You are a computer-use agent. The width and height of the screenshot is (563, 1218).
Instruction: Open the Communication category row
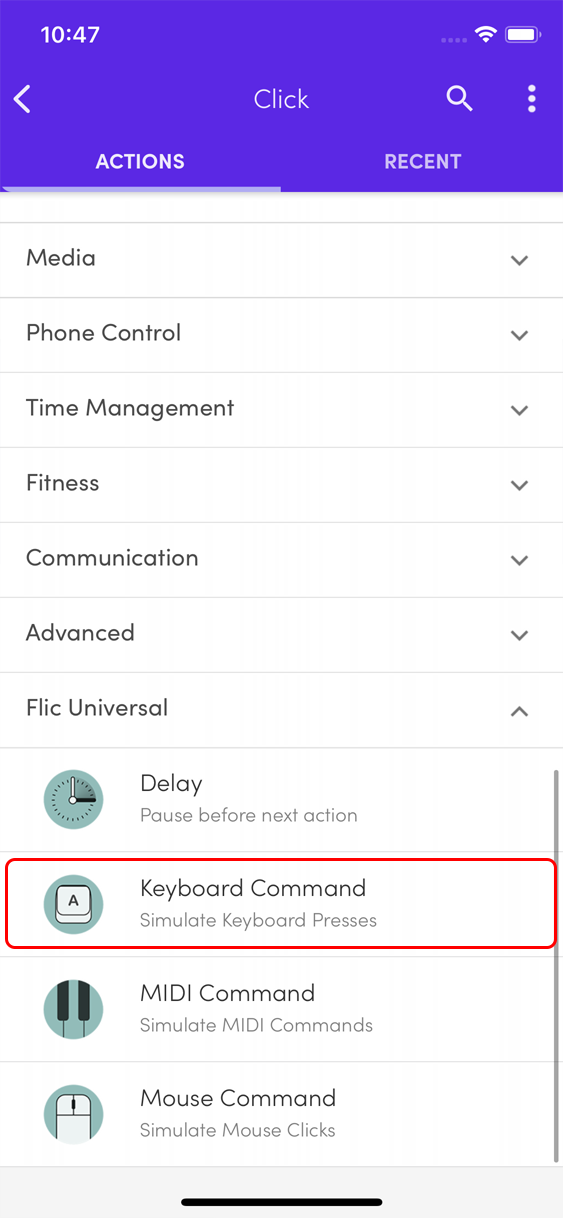(x=281, y=560)
